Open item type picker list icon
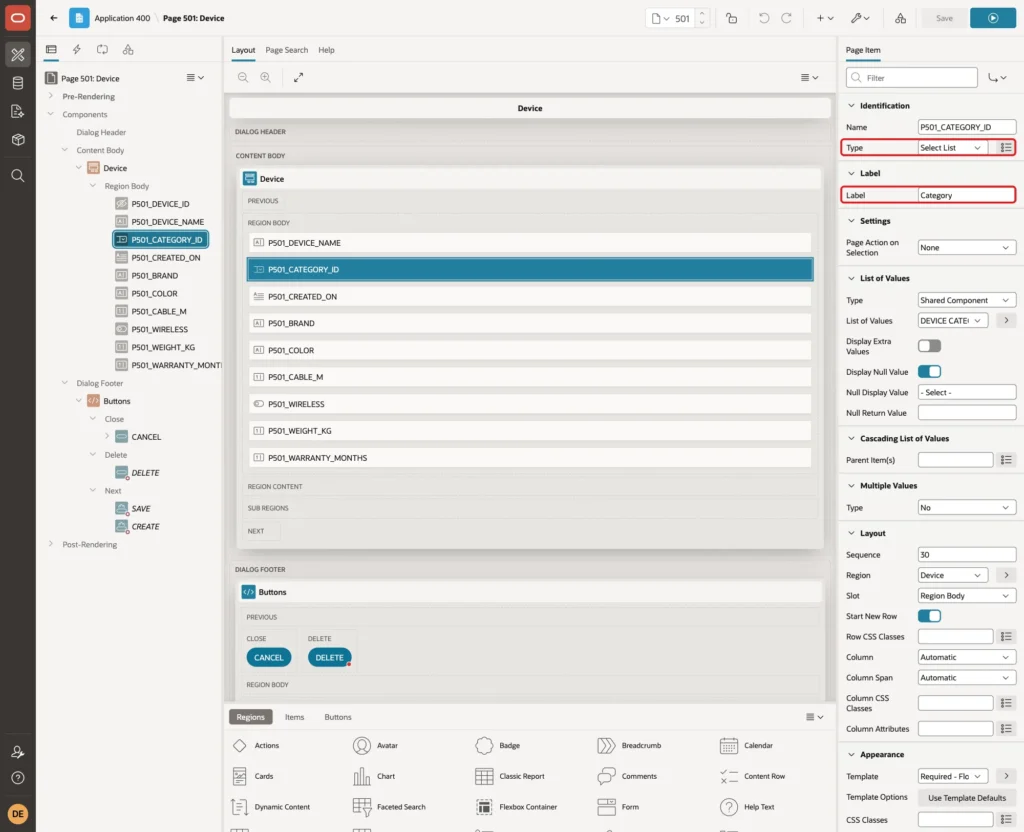This screenshot has height=832, width=1024. pyautogui.click(x=1006, y=148)
